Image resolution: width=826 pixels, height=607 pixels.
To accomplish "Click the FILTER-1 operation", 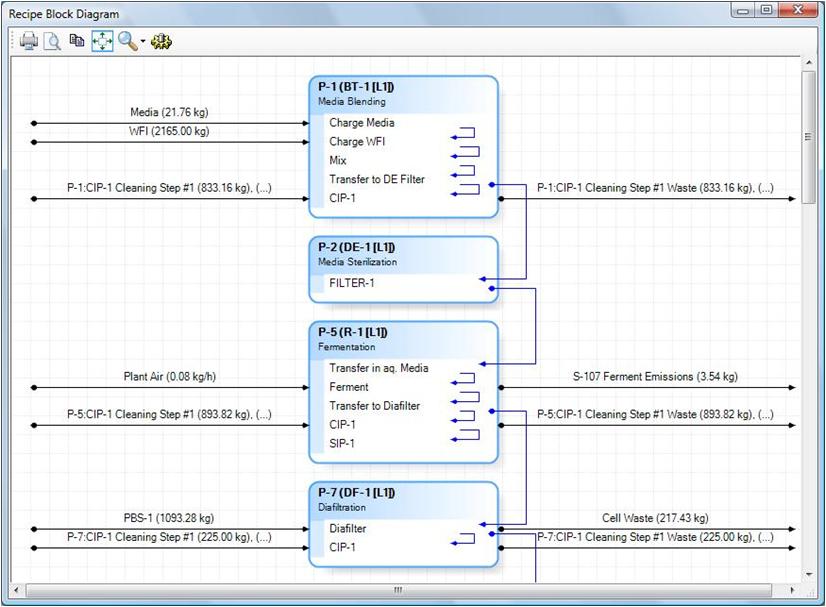I will 352,283.
